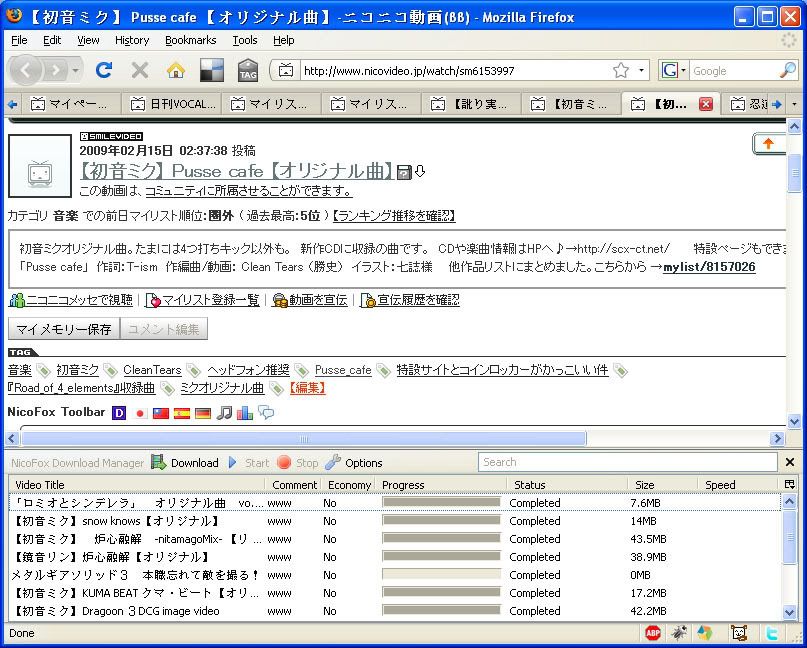Open the Google search engine selector
Screen dimensions: 807x648
pyautogui.click(x=674, y=71)
